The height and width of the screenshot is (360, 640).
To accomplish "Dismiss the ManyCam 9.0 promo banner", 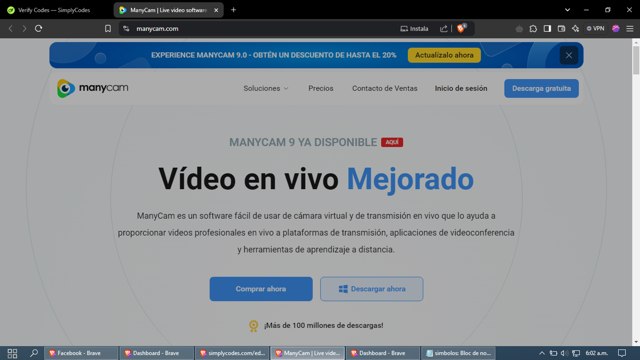I will [x=569, y=56].
